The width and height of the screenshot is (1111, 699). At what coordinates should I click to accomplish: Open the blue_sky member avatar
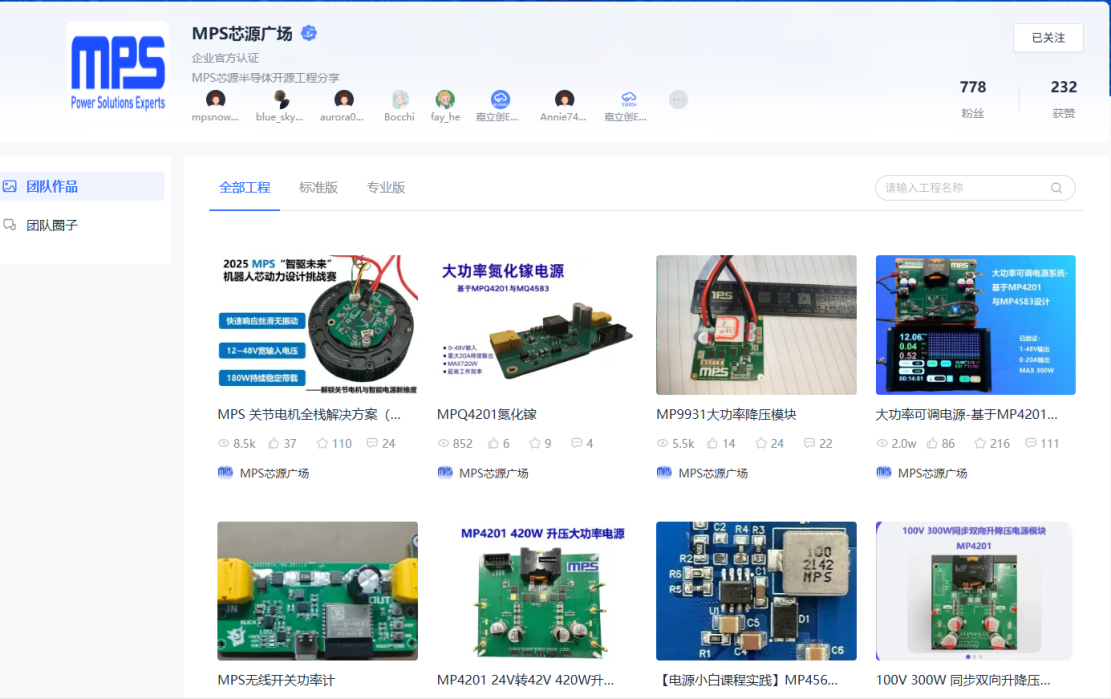click(280, 99)
